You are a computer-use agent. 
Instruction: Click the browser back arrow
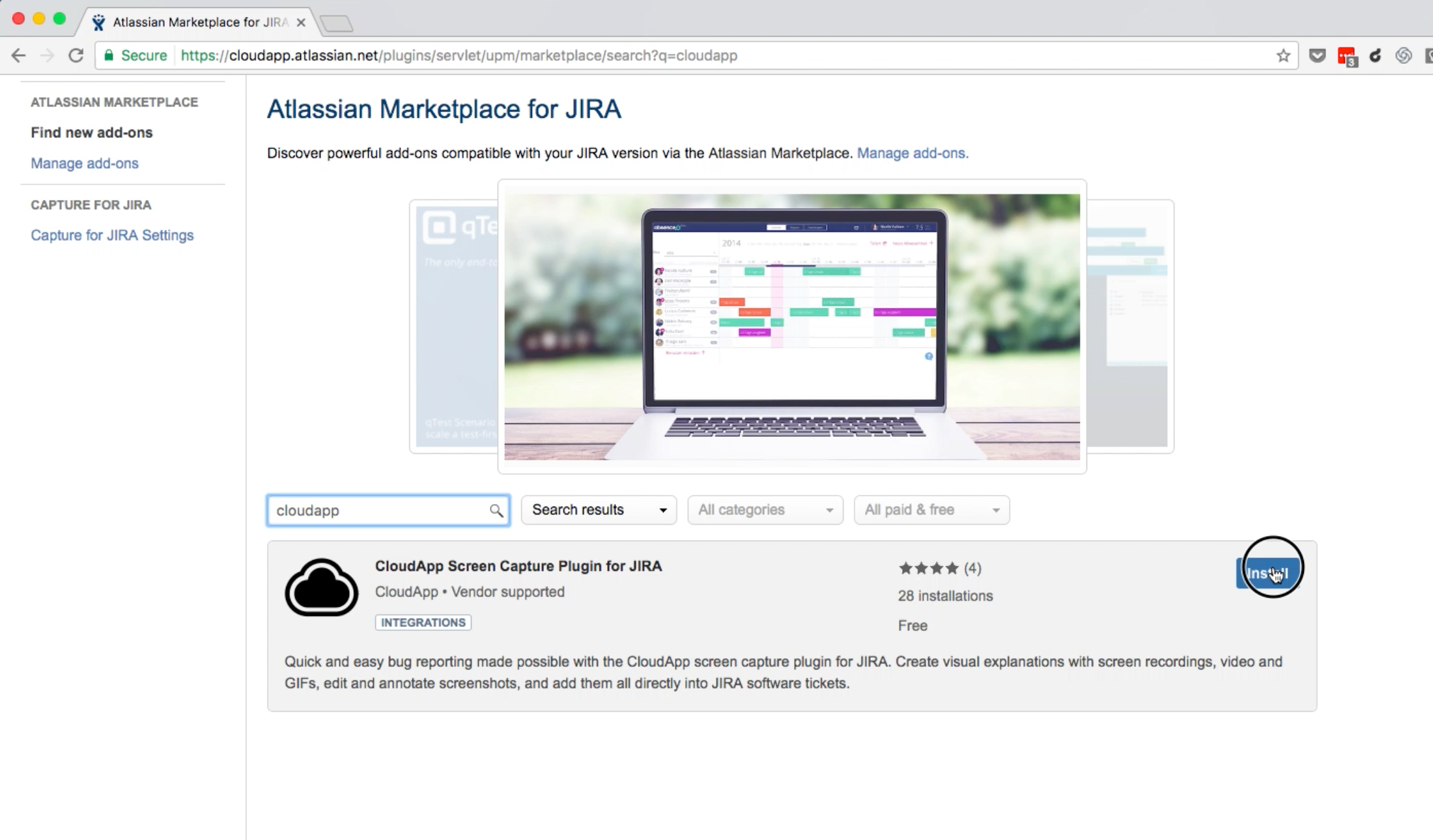18,55
